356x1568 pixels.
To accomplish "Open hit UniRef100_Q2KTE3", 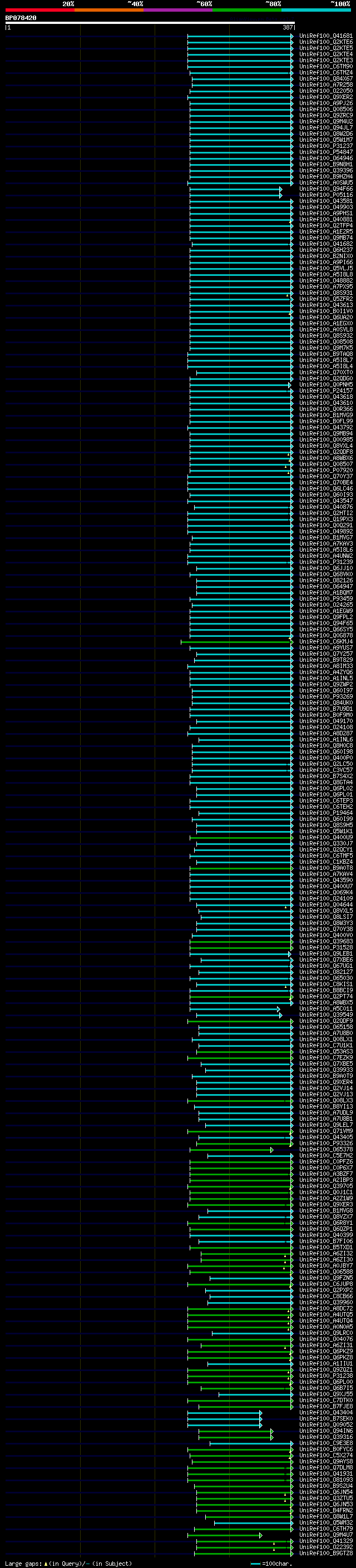I will click(x=325, y=60).
